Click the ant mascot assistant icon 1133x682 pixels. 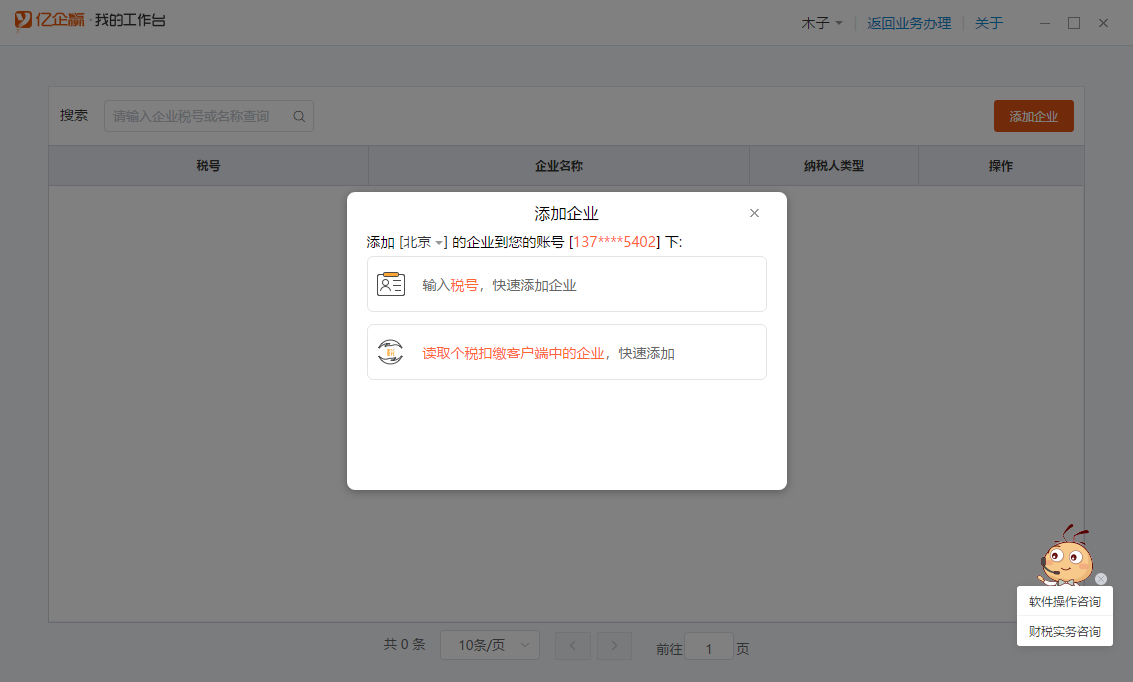click(x=1066, y=556)
